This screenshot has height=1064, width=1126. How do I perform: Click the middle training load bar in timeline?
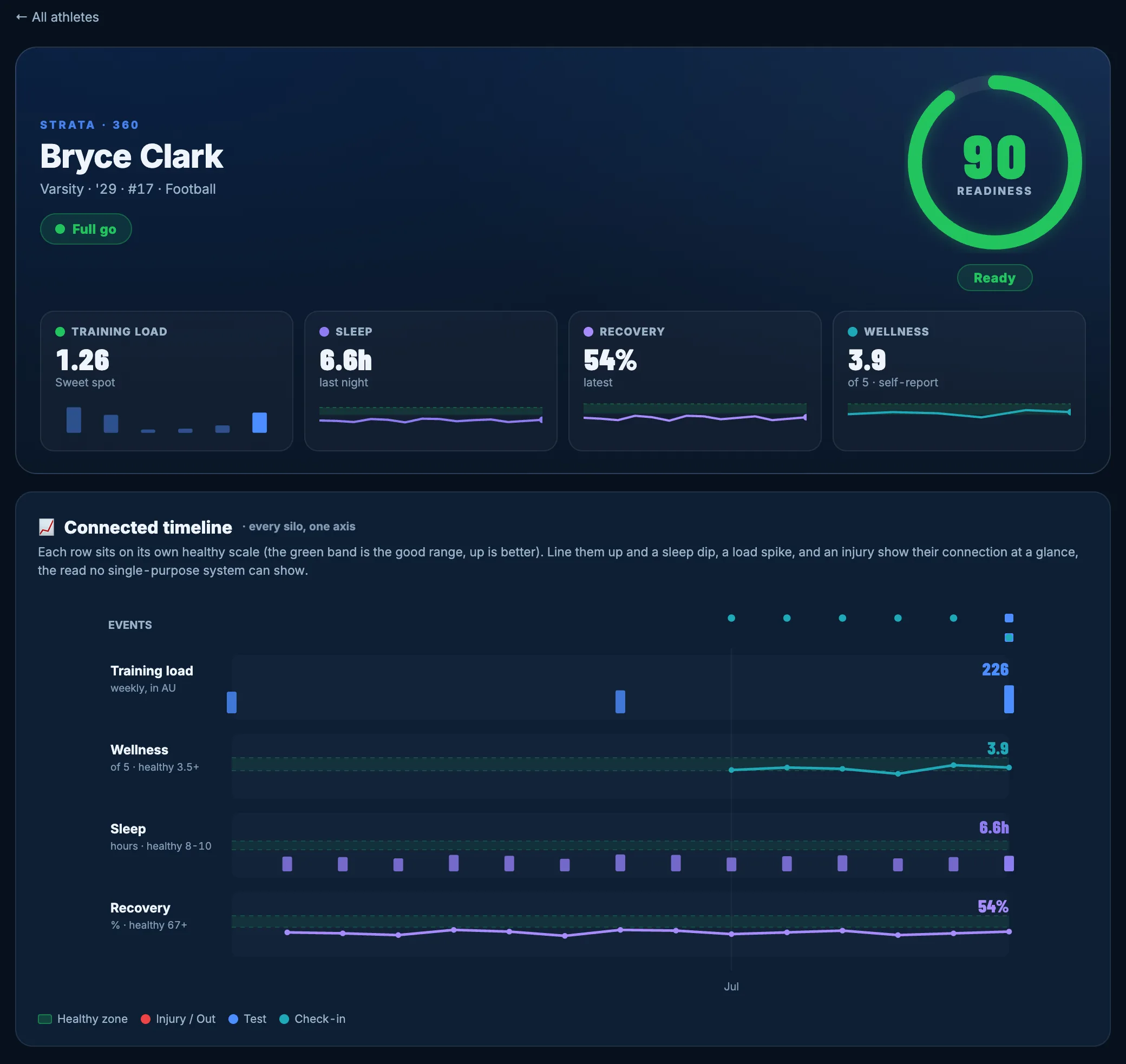[620, 701]
